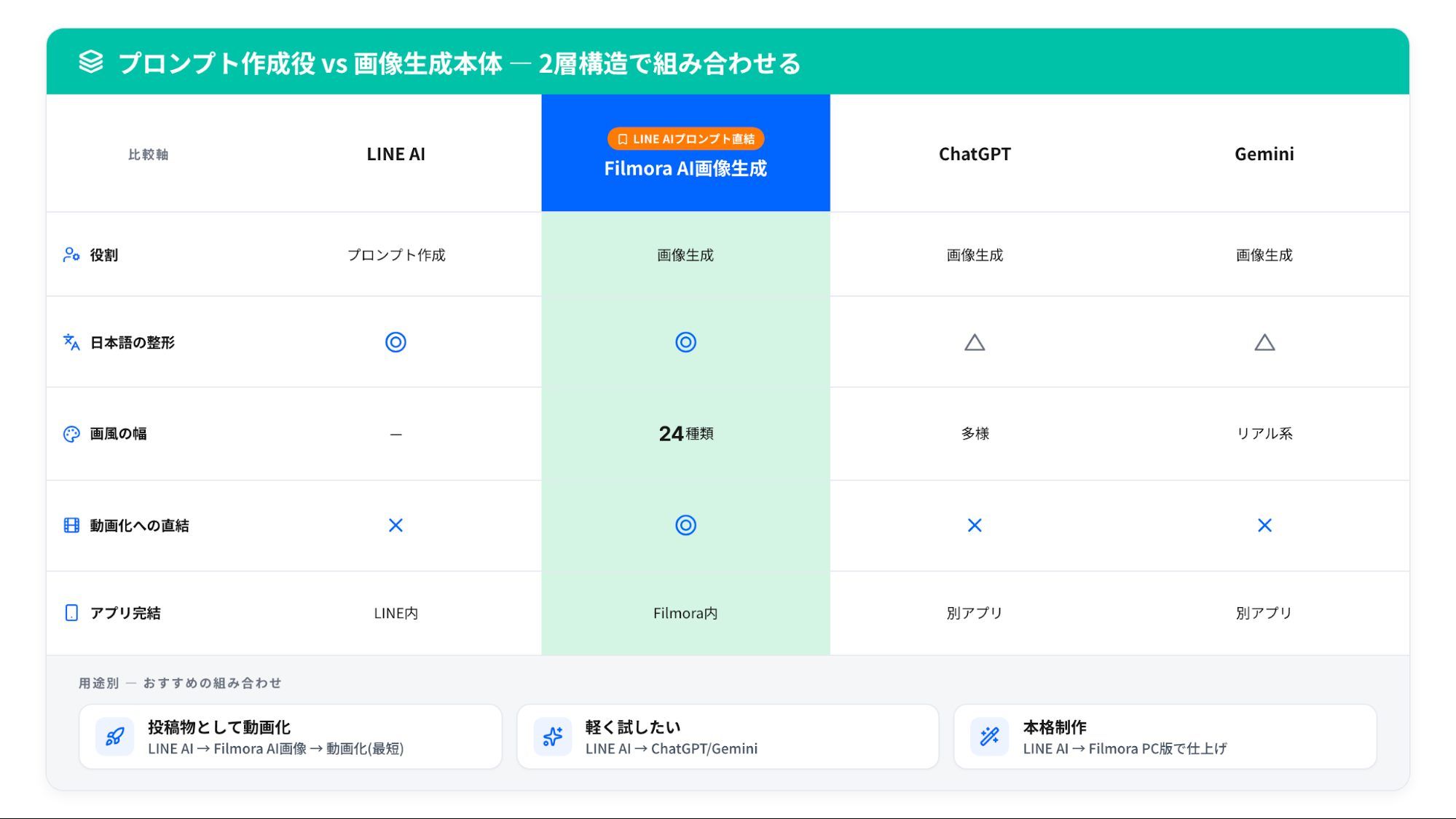Click the LINE AI → Filmora AI画像 → 動画化(最短) text

point(275,748)
